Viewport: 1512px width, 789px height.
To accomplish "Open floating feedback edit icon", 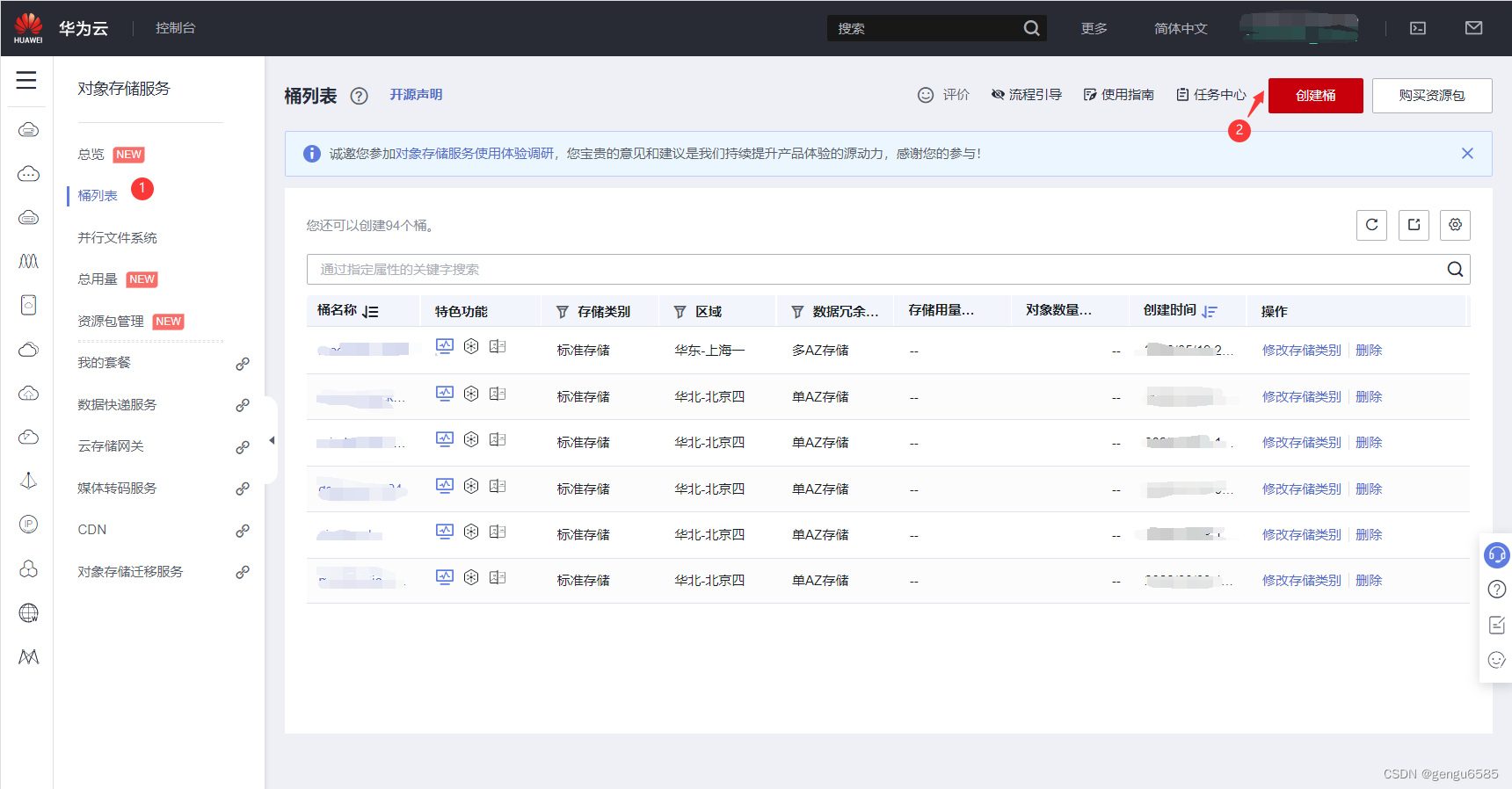I will point(1496,625).
